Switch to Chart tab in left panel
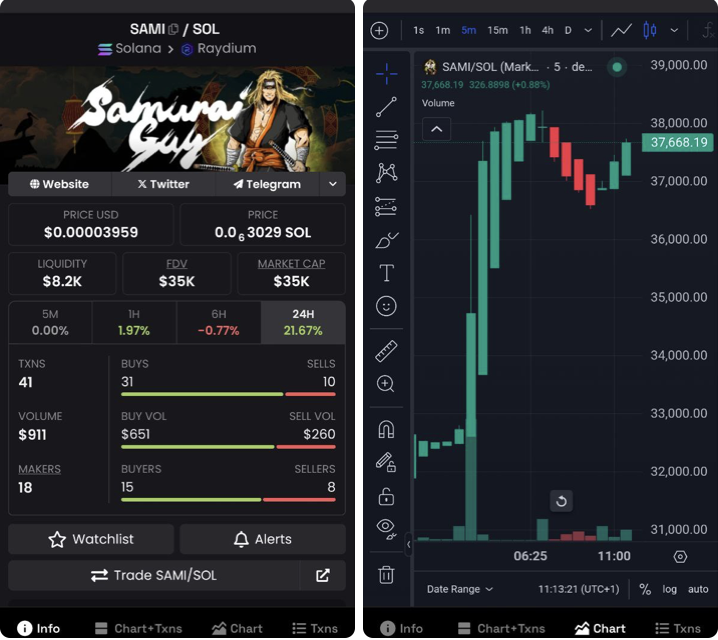This screenshot has height=640, width=718. coord(237,628)
